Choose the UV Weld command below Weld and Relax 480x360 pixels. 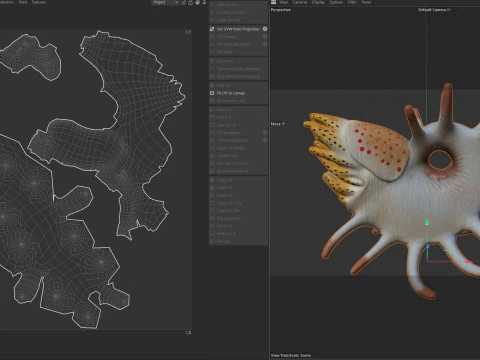pos(225,52)
